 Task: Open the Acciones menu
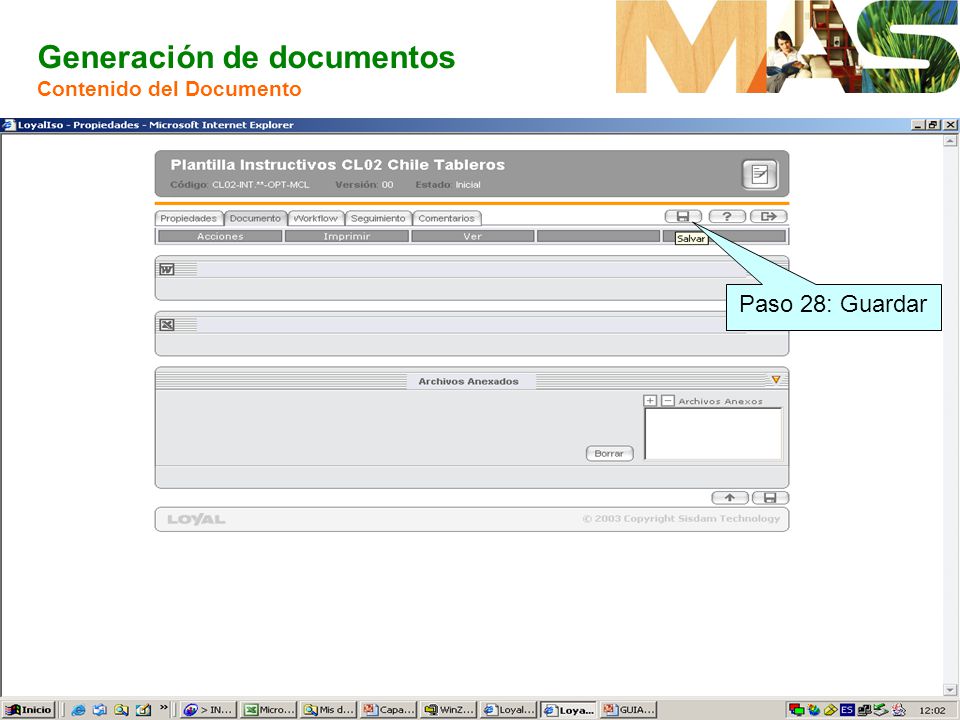(220, 236)
